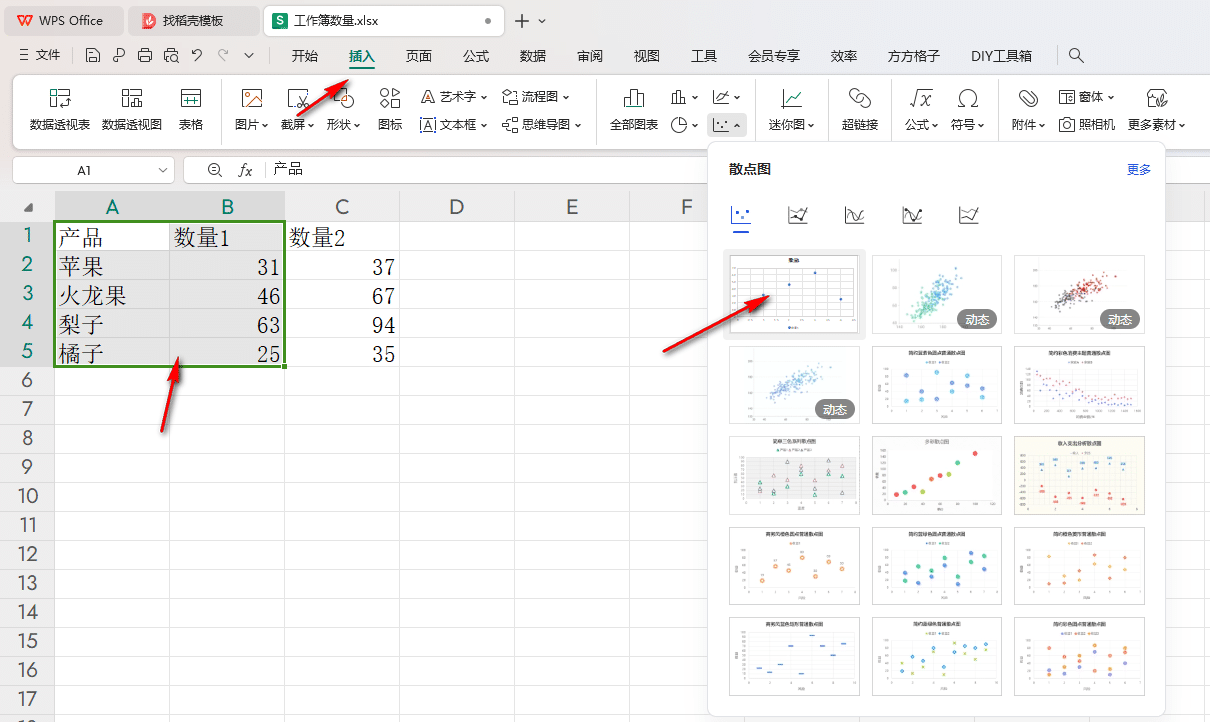Click the print icon in quick access bar
1210x722 pixels.
coord(145,55)
